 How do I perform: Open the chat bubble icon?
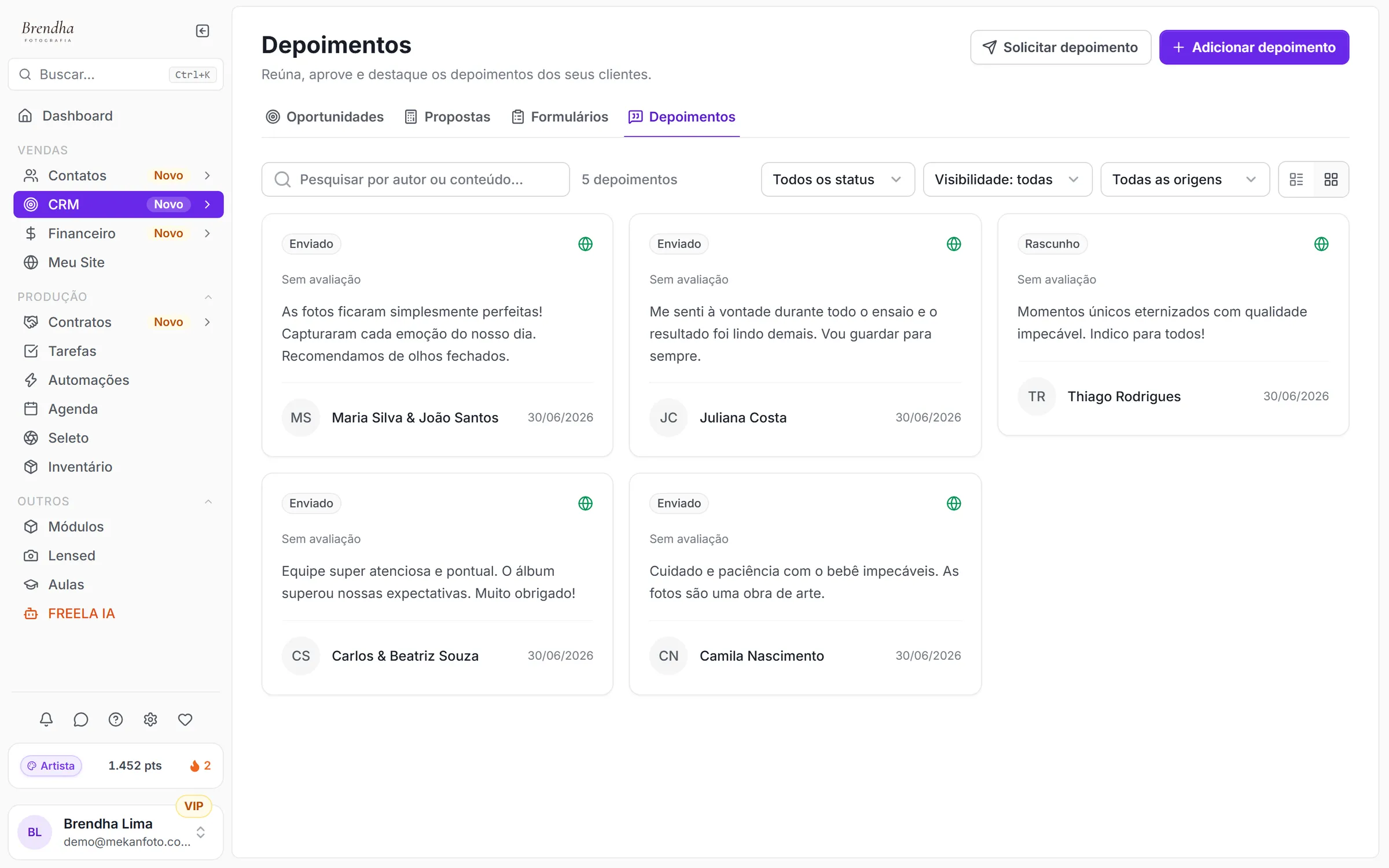(81, 719)
